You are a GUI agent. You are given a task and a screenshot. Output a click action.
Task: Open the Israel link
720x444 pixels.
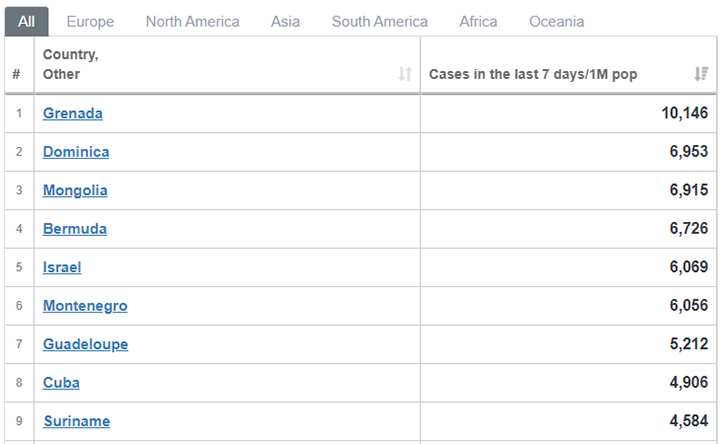pyautogui.click(x=62, y=267)
